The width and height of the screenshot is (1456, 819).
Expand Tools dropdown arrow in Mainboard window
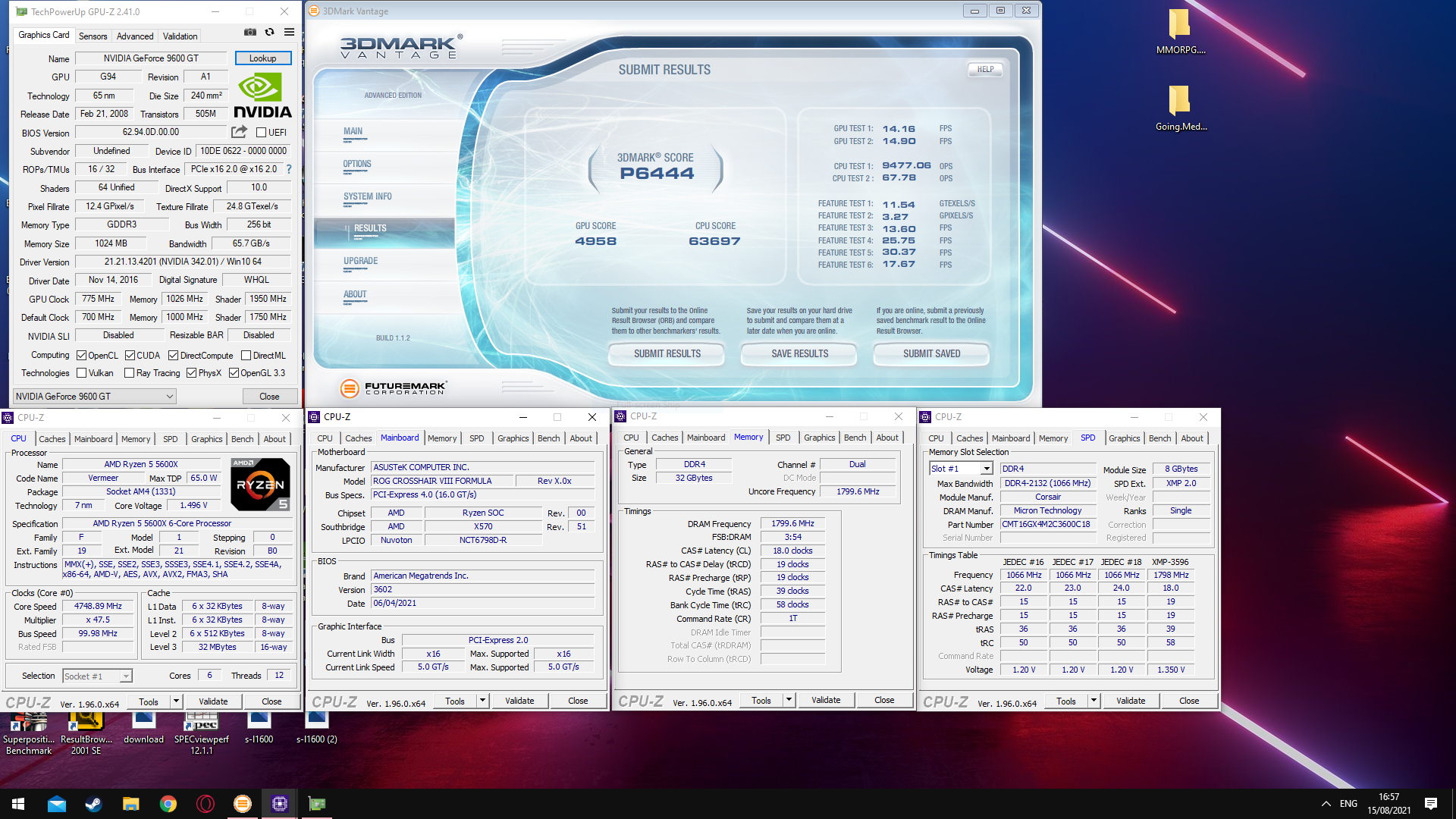click(482, 701)
